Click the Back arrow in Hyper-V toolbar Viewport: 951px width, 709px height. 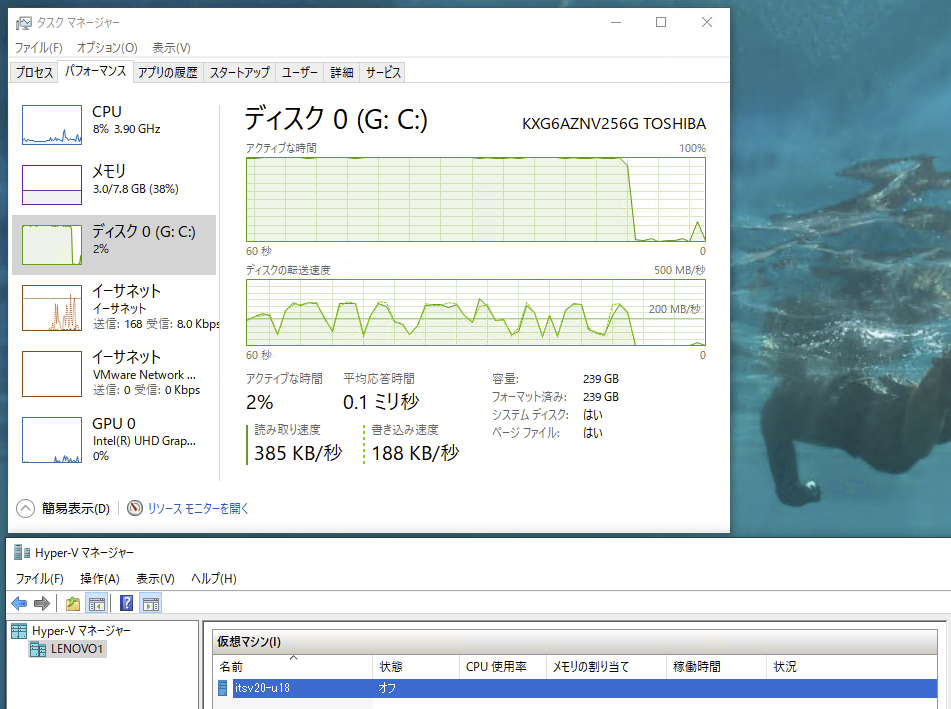click(x=19, y=603)
